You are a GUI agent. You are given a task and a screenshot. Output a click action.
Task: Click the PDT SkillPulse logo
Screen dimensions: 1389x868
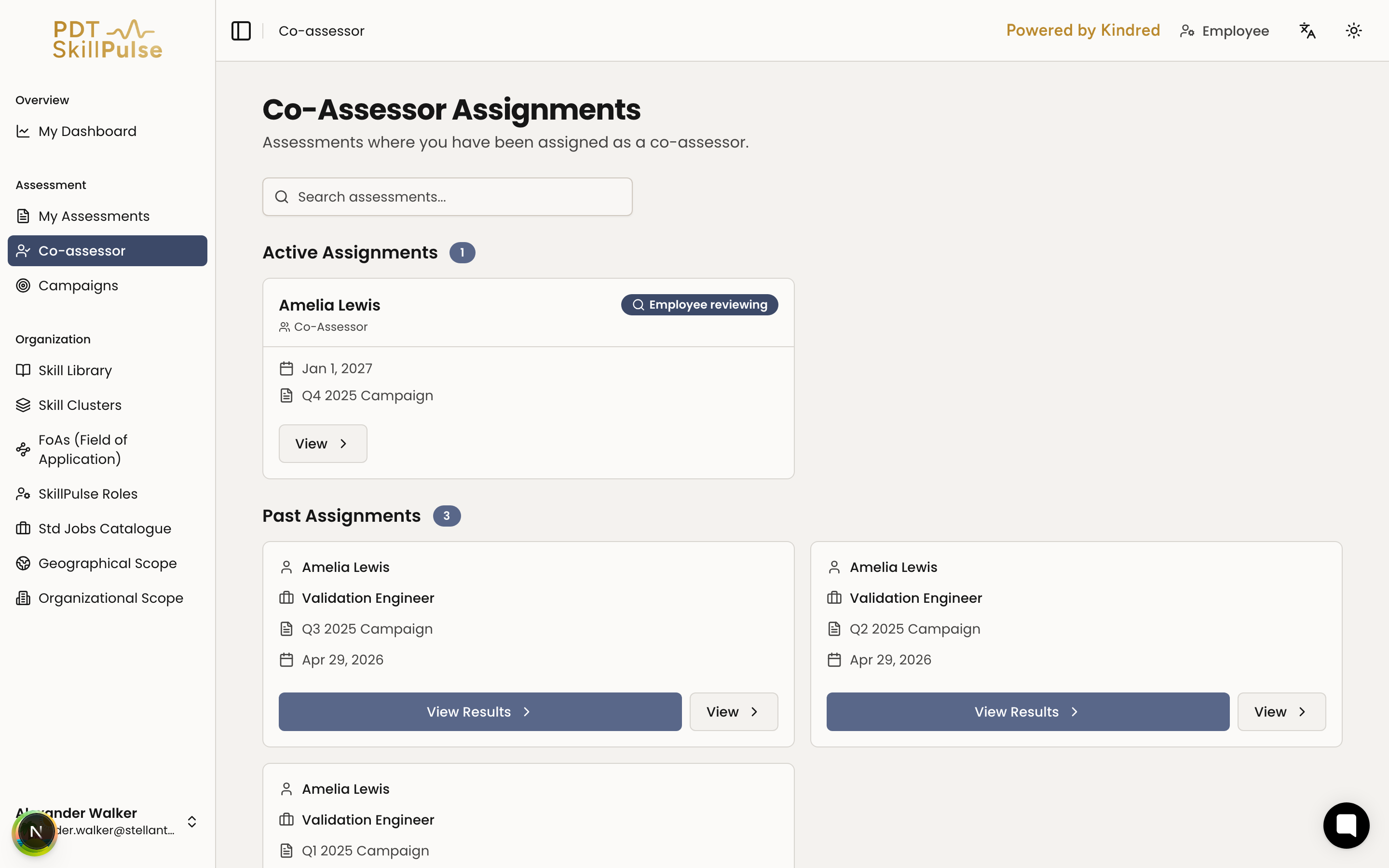(108, 39)
